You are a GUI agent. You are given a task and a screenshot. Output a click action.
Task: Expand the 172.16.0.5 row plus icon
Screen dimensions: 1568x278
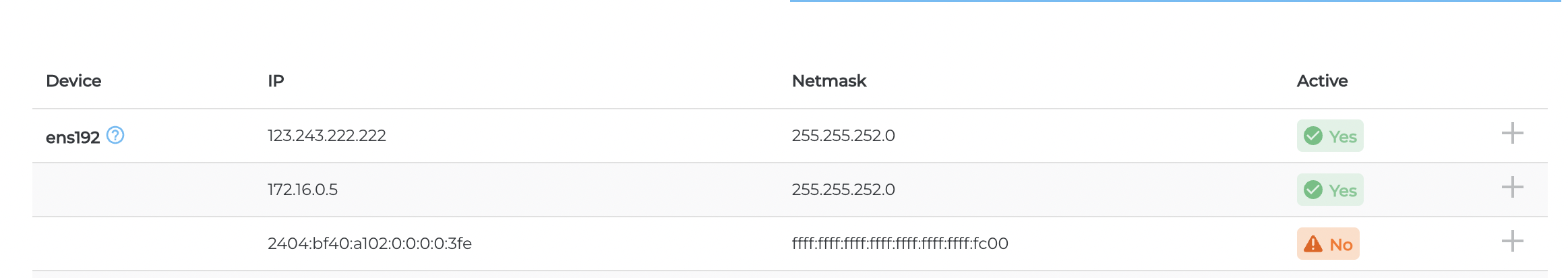pos(1512,188)
